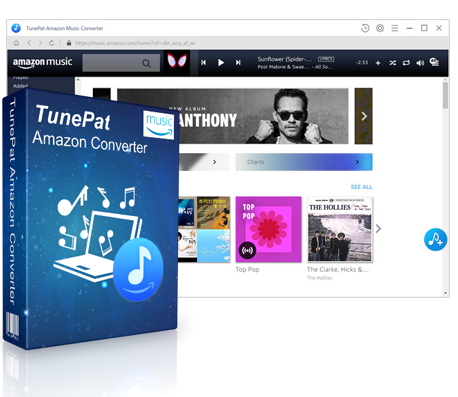Skip to next track
This screenshot has width=458, height=397.
(x=238, y=63)
